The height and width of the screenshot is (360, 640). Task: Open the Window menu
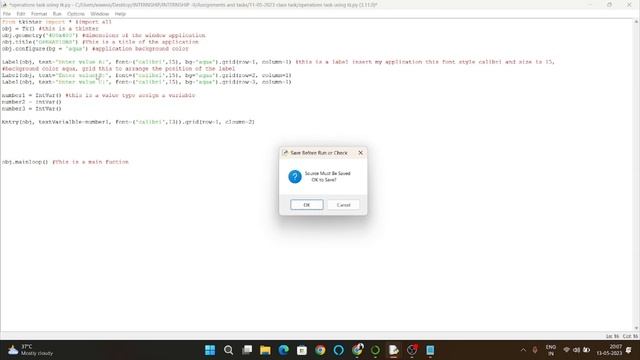(99, 14)
